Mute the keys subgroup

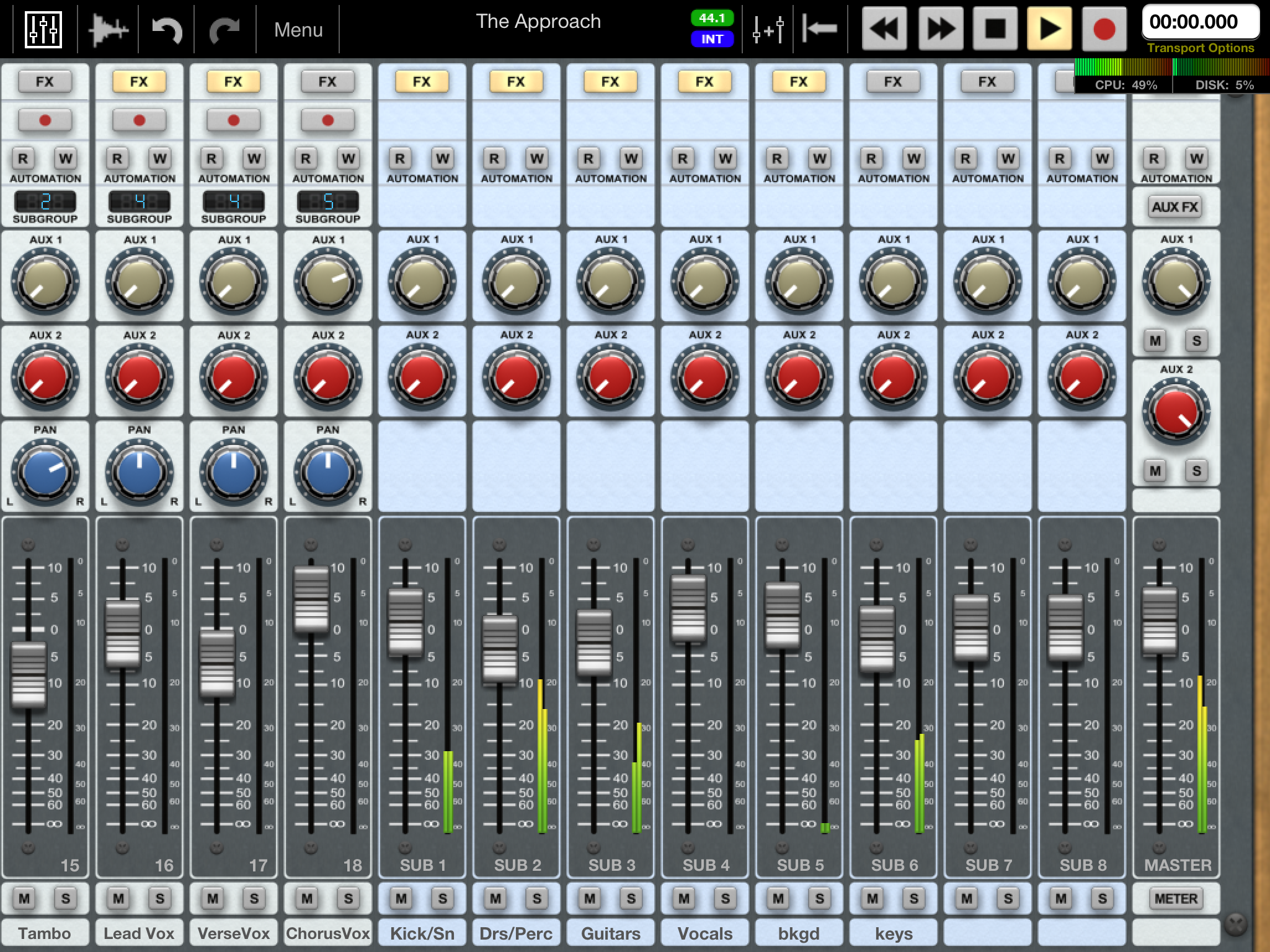pyautogui.click(x=873, y=899)
